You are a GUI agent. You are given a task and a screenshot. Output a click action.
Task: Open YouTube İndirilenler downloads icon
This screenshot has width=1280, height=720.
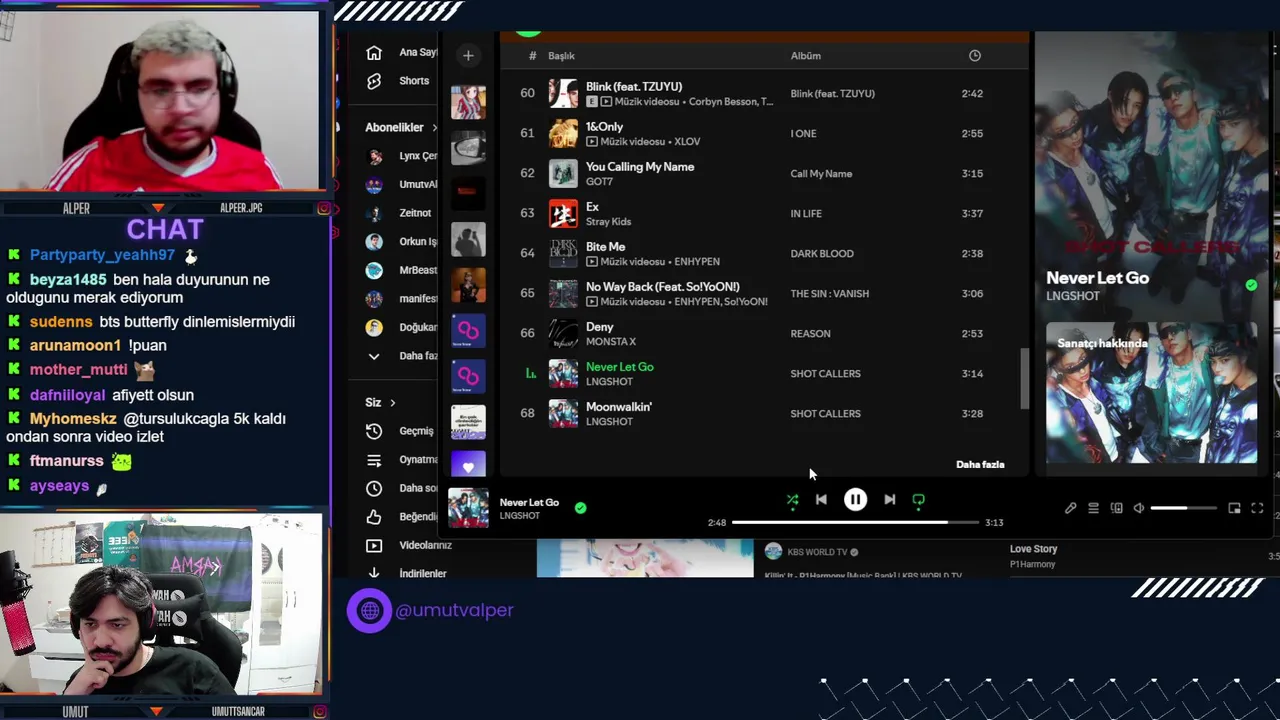tap(374, 573)
